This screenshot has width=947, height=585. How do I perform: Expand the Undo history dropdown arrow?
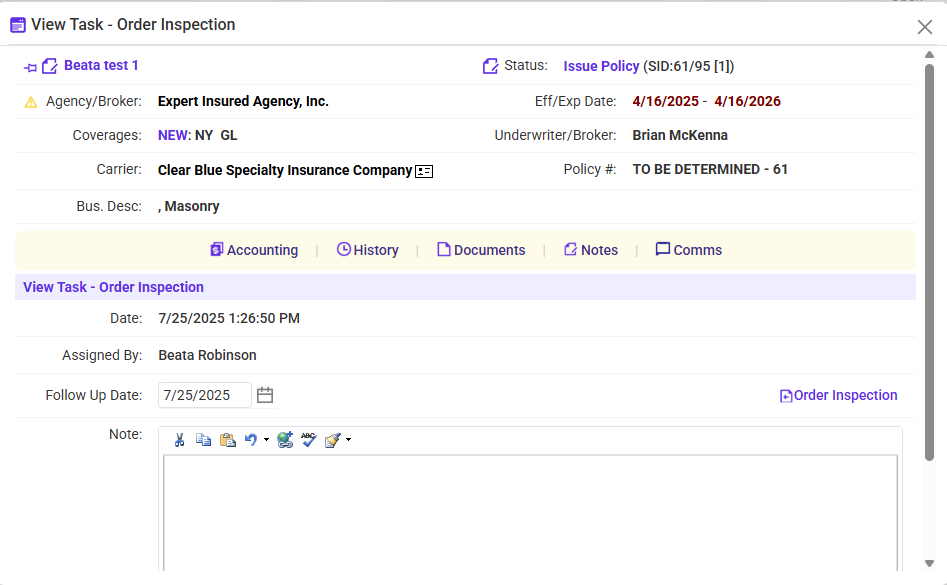pyautogui.click(x=266, y=440)
